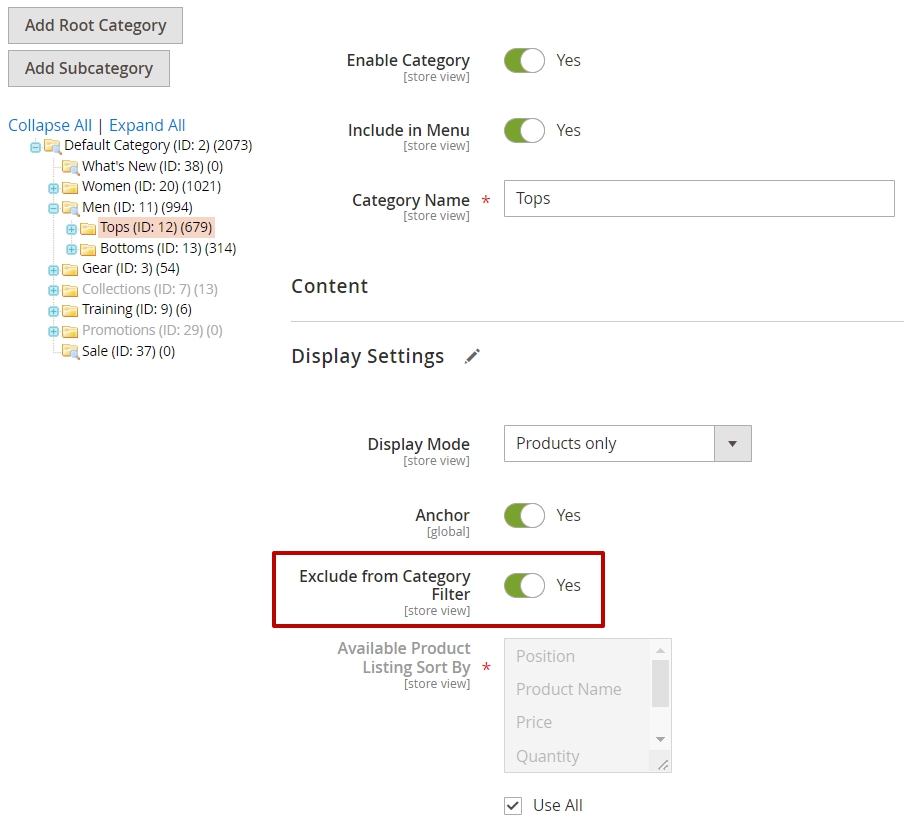Select What's New (ID: 38) category
The height and width of the screenshot is (822, 904).
152,166
